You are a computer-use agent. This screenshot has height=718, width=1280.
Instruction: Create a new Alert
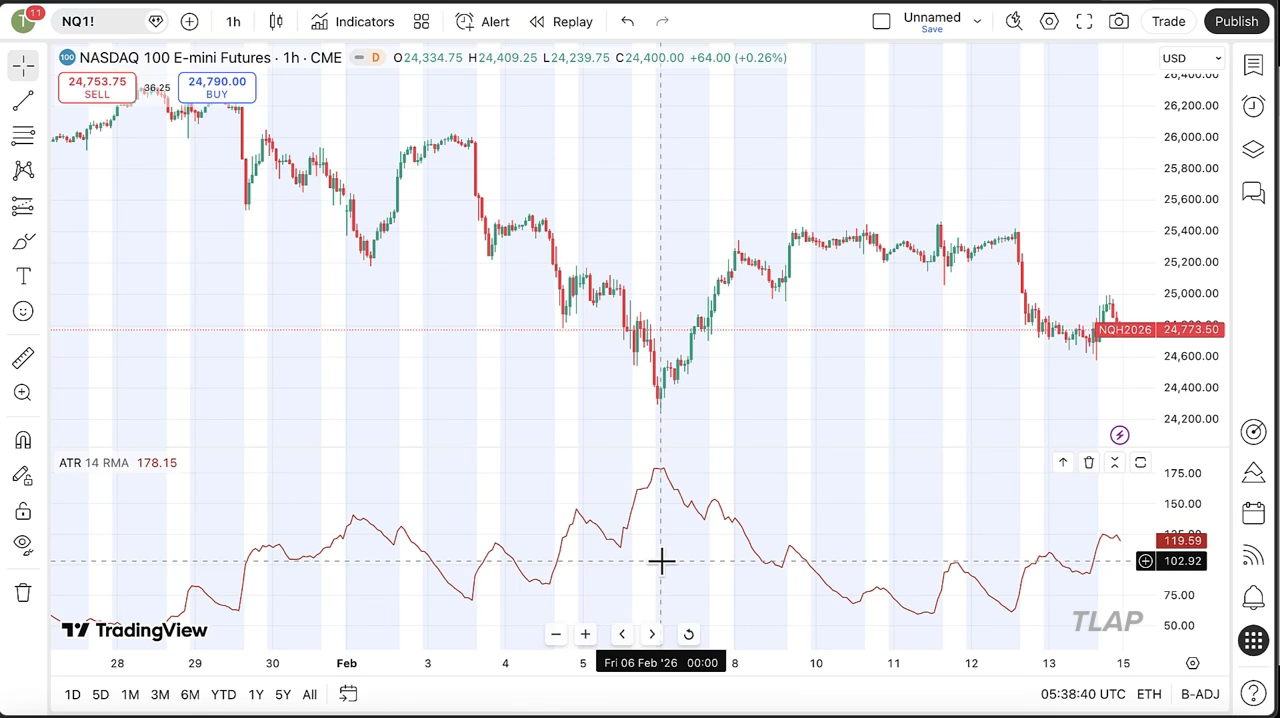pos(482,21)
